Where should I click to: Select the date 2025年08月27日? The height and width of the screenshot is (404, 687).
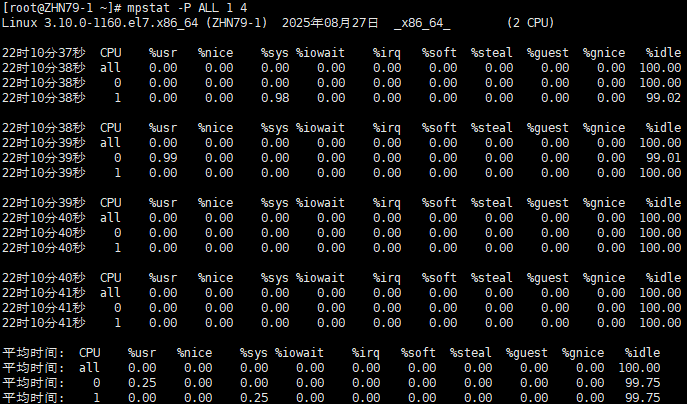click(x=330, y=22)
